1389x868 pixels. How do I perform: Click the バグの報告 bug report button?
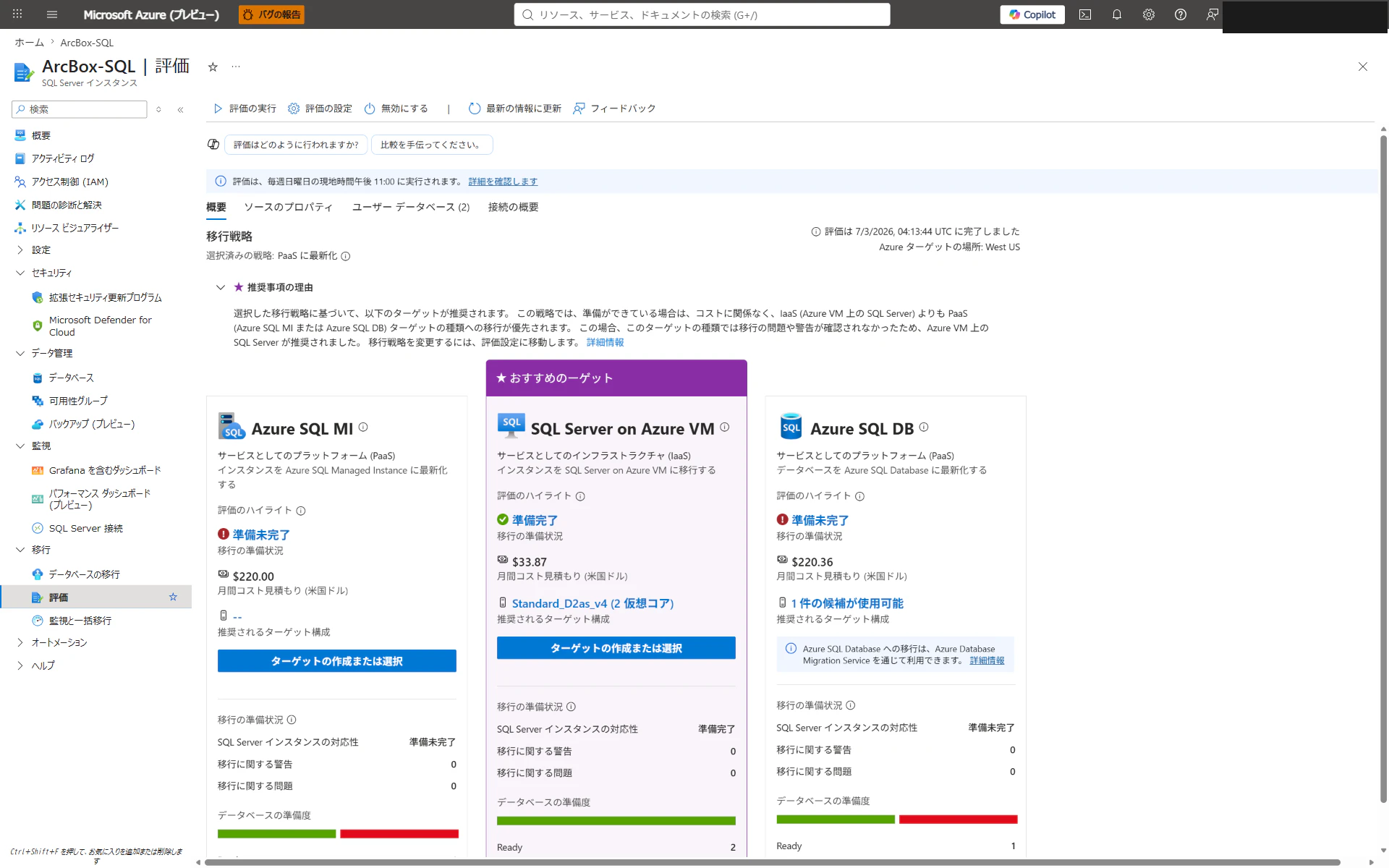(272, 14)
